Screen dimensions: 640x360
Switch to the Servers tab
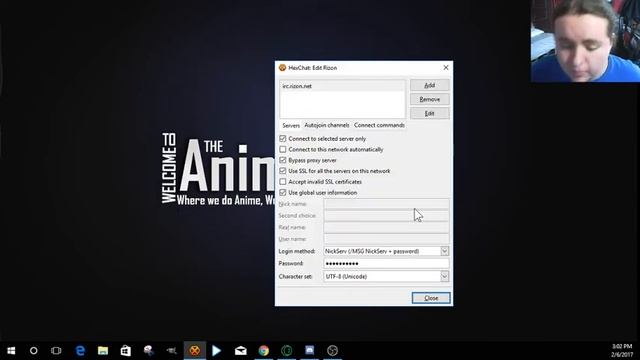[291, 125]
